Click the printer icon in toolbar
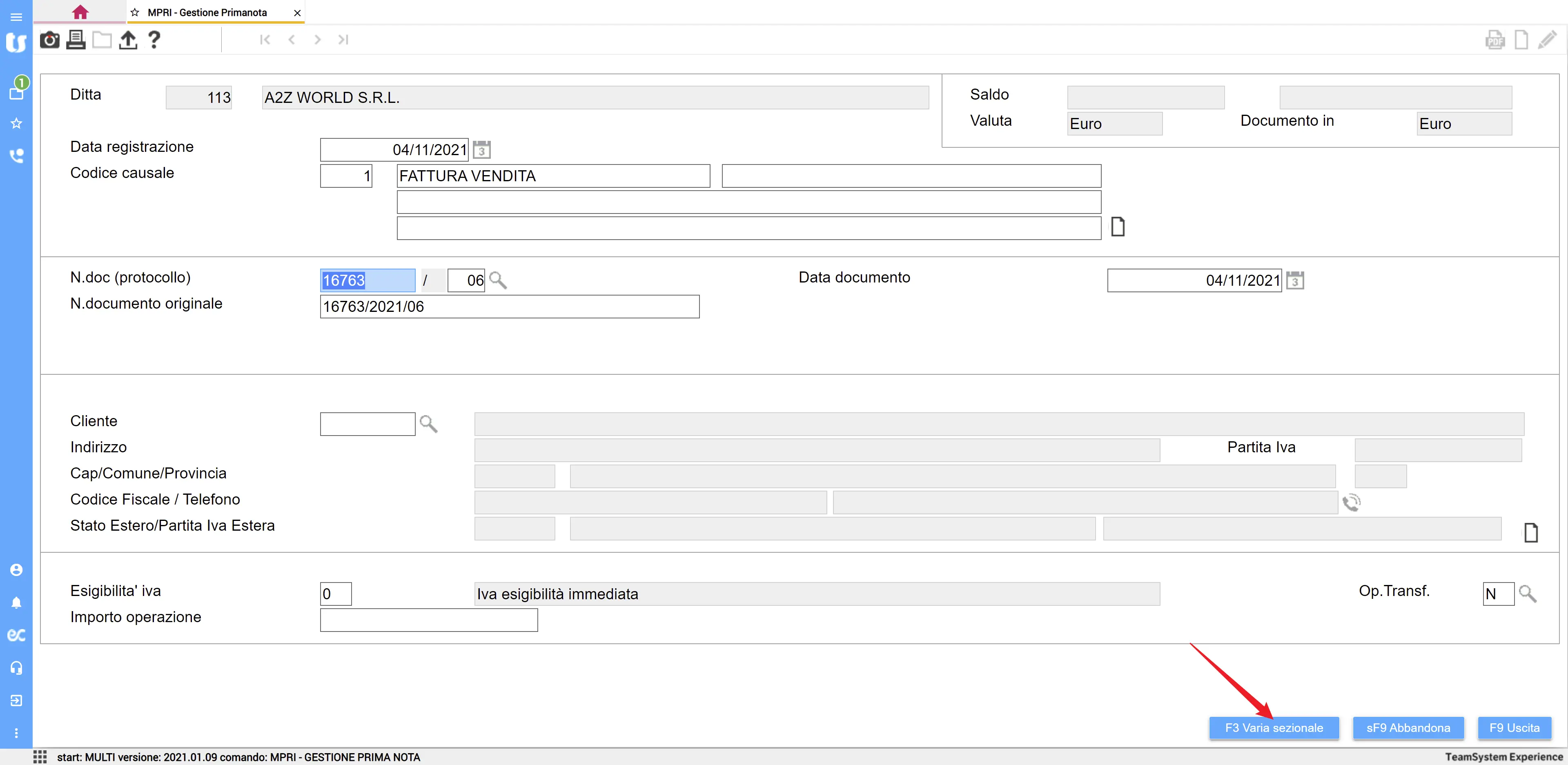The width and height of the screenshot is (1568, 765). [76, 40]
